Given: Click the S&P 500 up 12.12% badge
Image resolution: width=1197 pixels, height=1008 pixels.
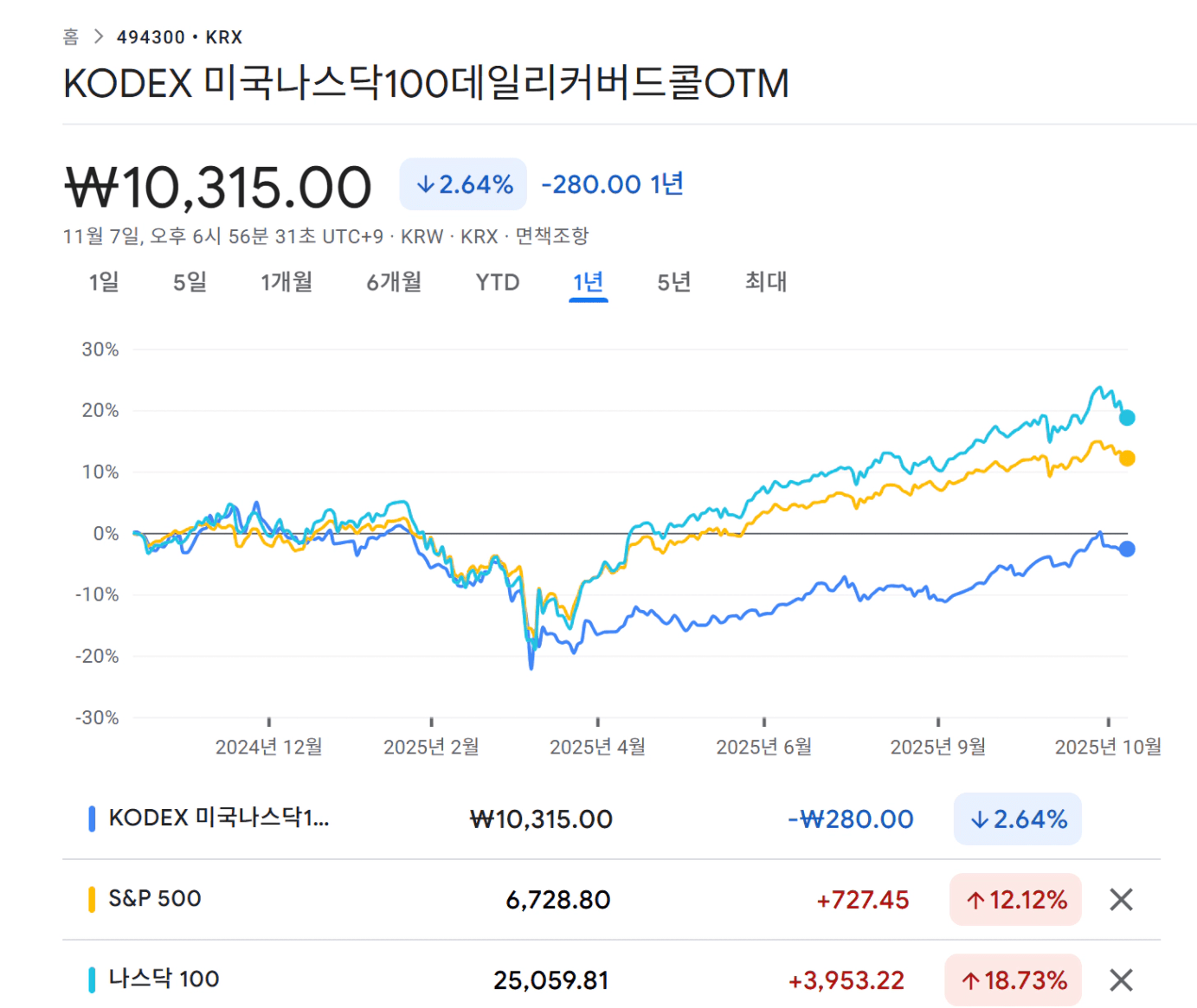Looking at the screenshot, I should (x=1015, y=900).
